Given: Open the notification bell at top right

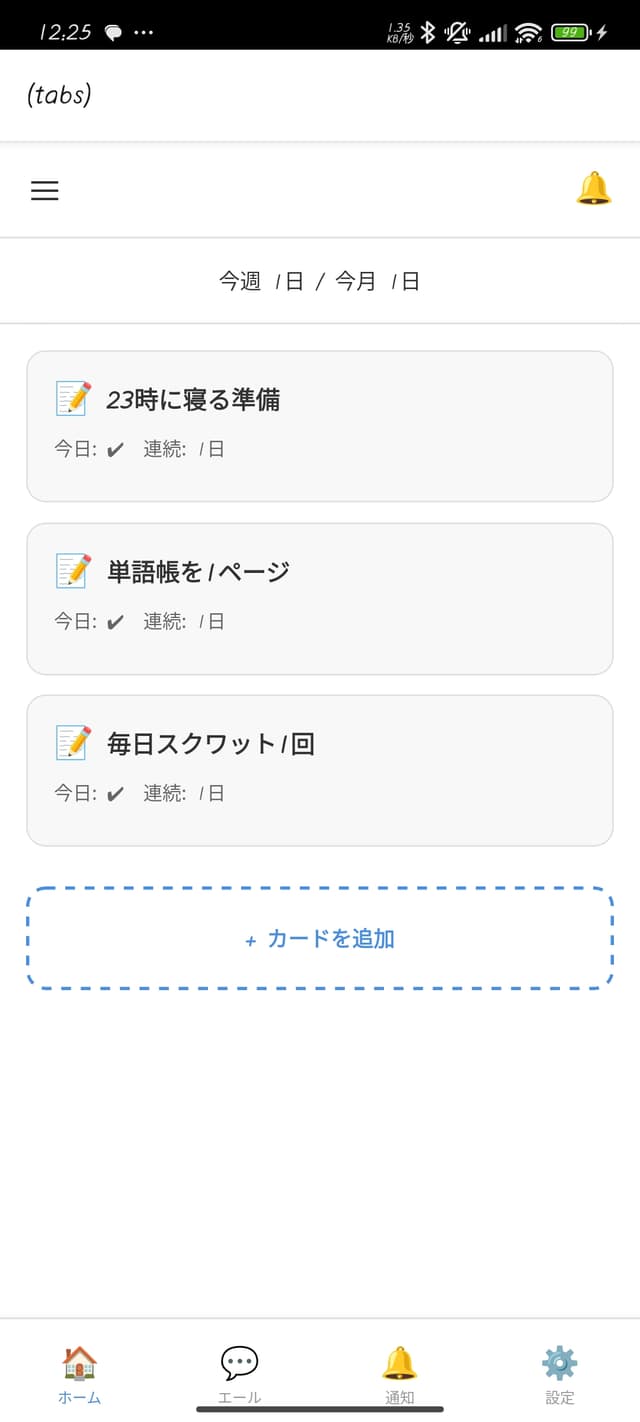Looking at the screenshot, I should 594,189.
